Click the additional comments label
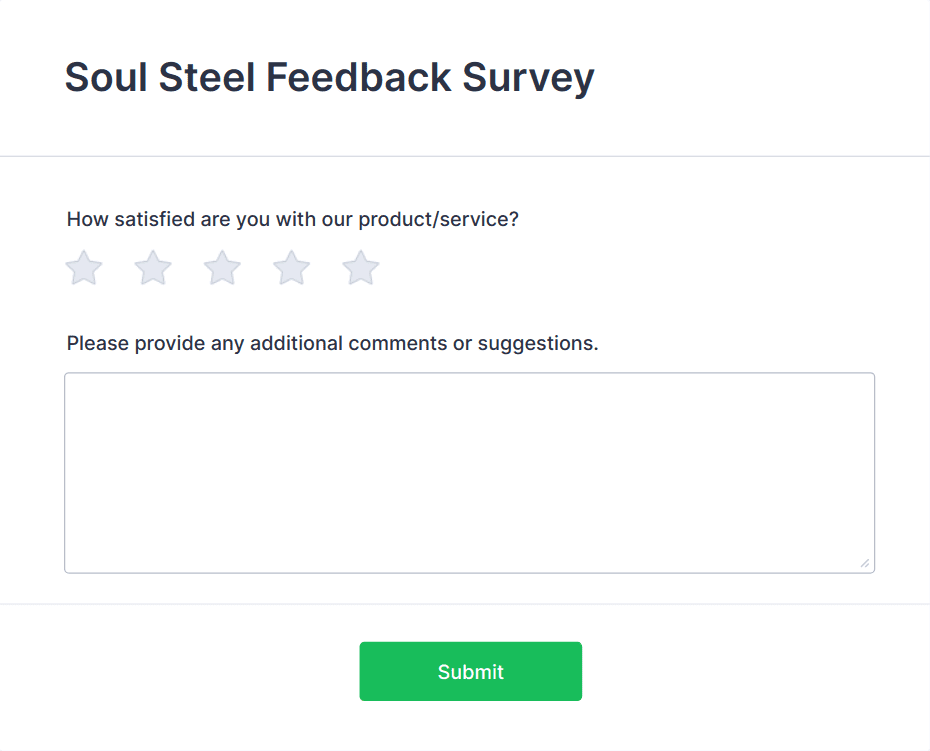Screen dimensions: 930x751 (331, 343)
